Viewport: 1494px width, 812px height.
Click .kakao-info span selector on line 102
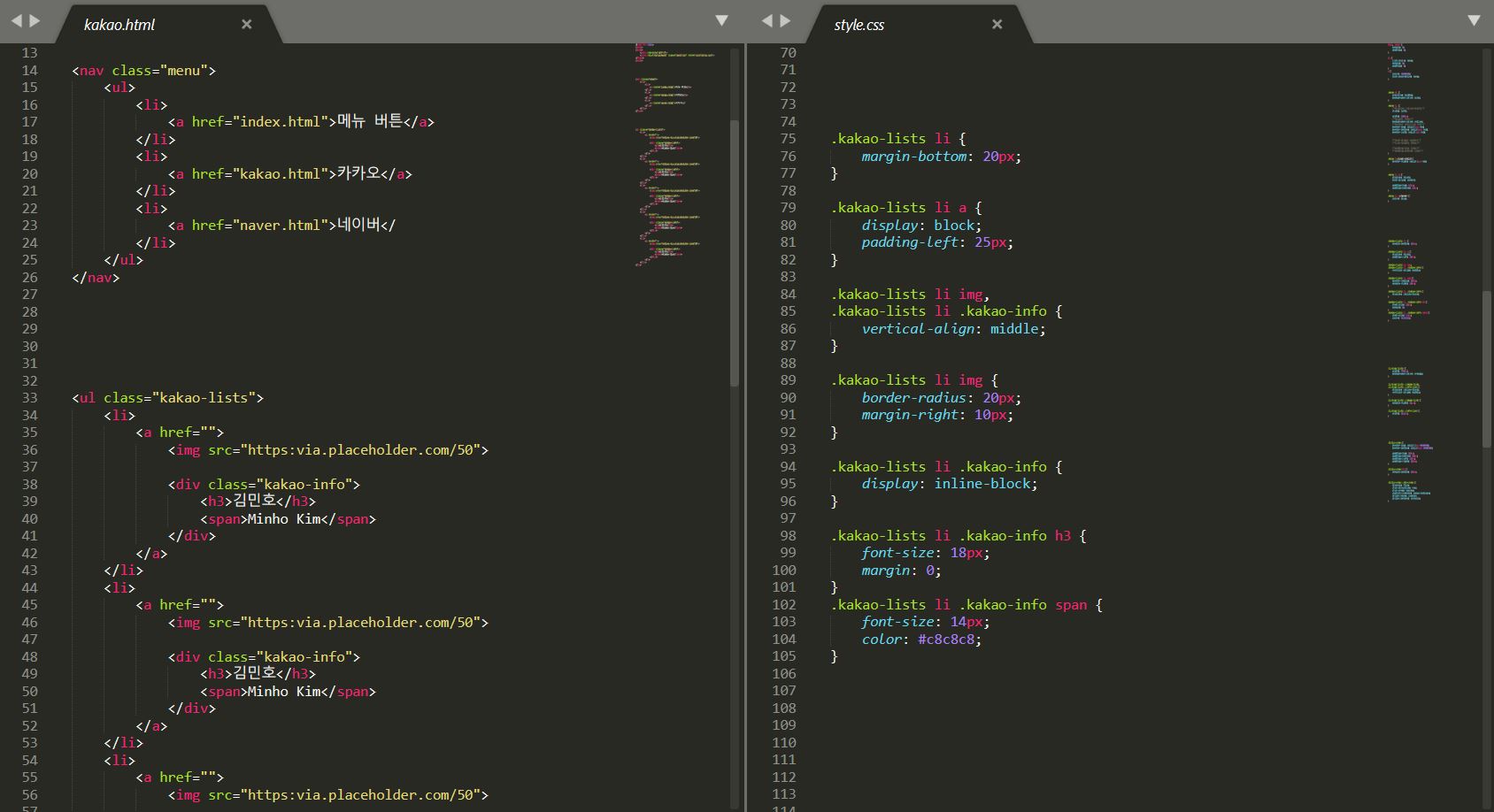click(1023, 605)
